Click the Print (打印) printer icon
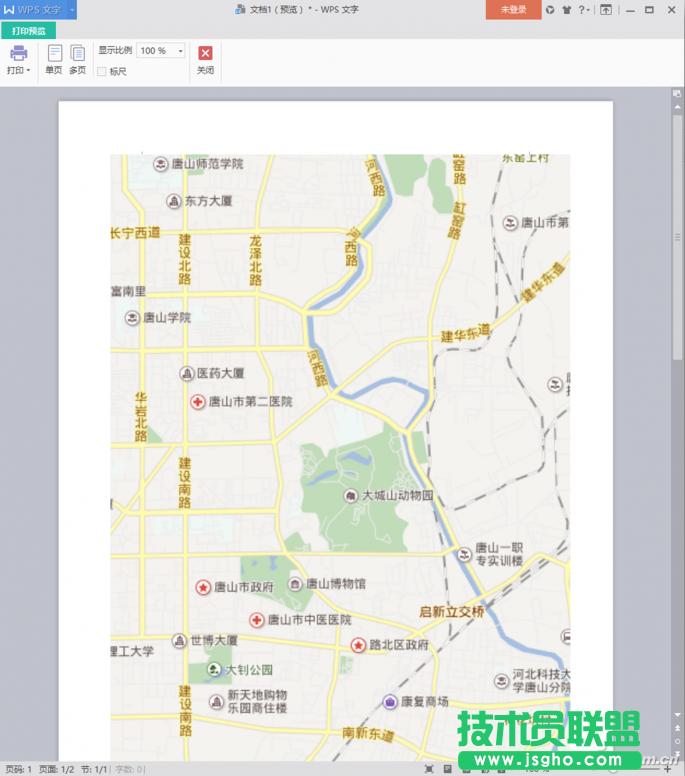 pyautogui.click(x=19, y=54)
